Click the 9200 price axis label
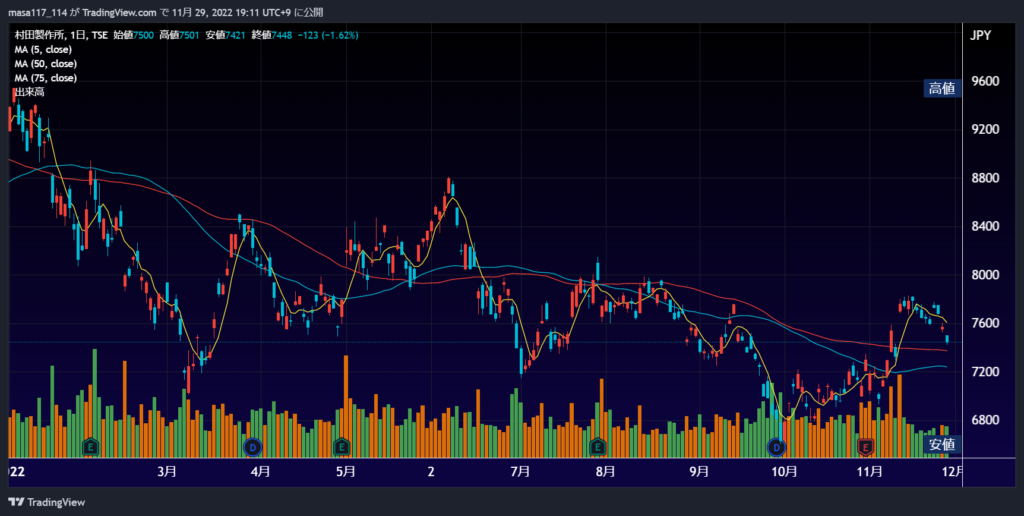 coord(985,129)
